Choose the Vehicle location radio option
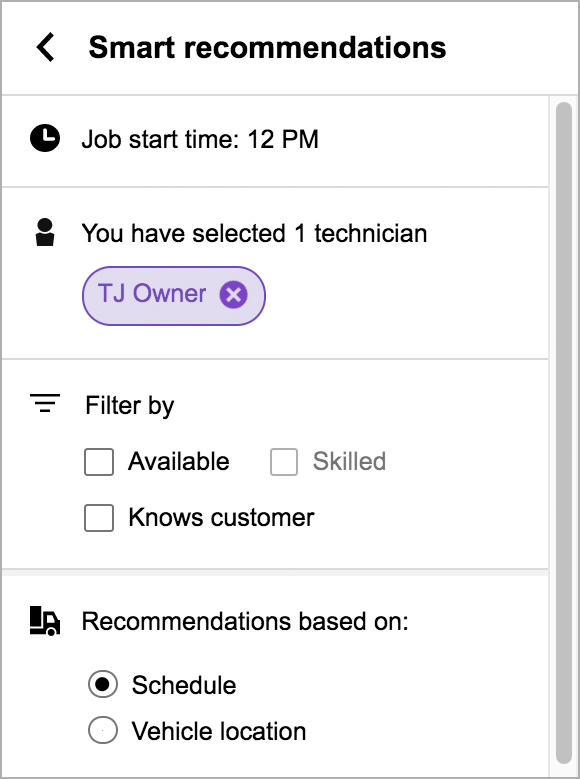This screenshot has width=580, height=779. point(103,730)
